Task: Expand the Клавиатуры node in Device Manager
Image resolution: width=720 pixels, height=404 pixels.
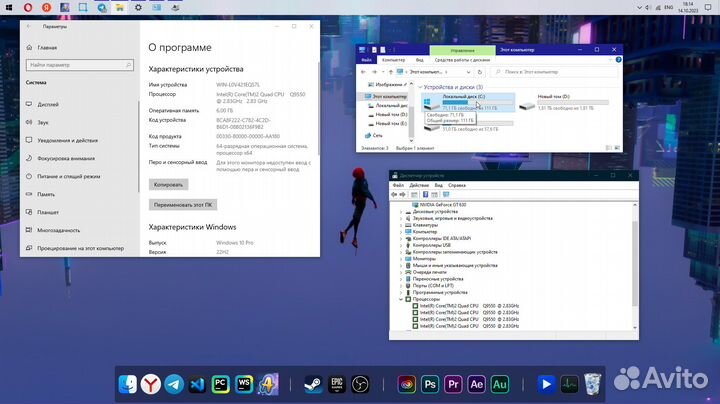Action: pyautogui.click(x=401, y=225)
